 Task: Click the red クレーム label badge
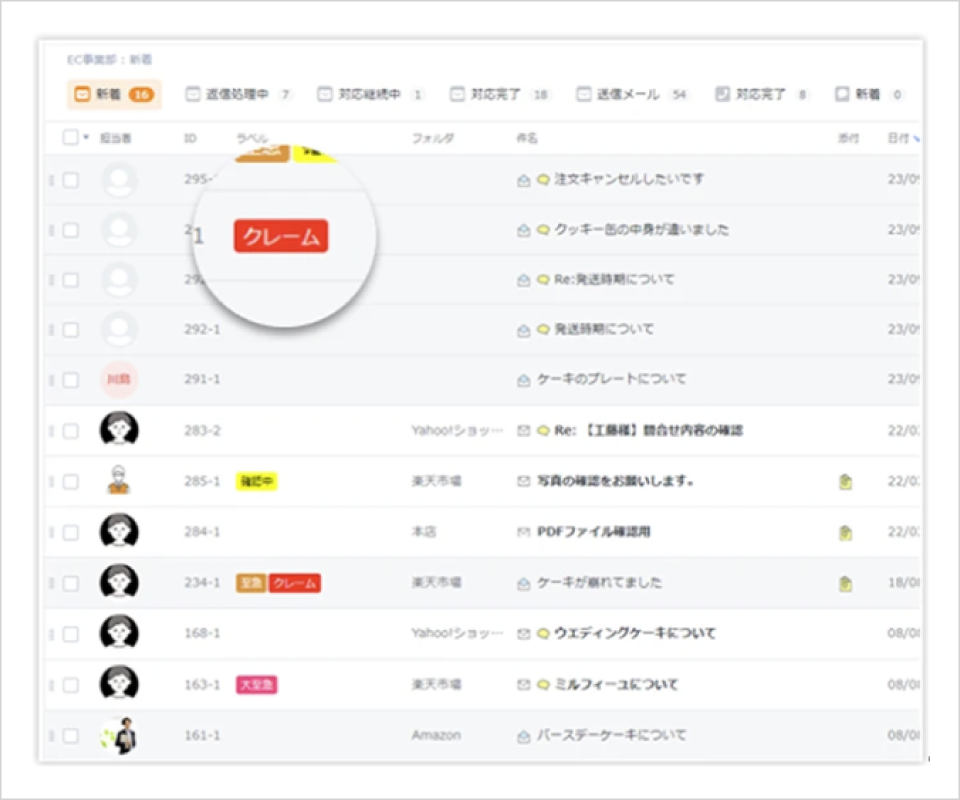pyautogui.click(x=281, y=234)
